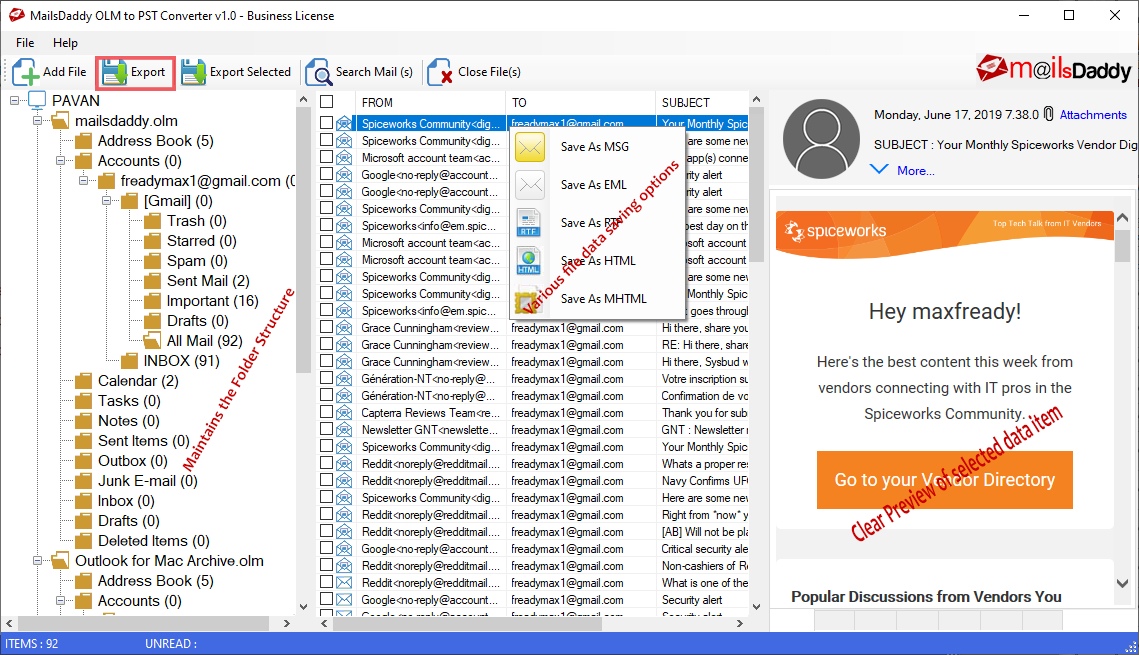Click the Save As RTF document icon
The width and height of the screenshot is (1139, 655).
coord(528,223)
